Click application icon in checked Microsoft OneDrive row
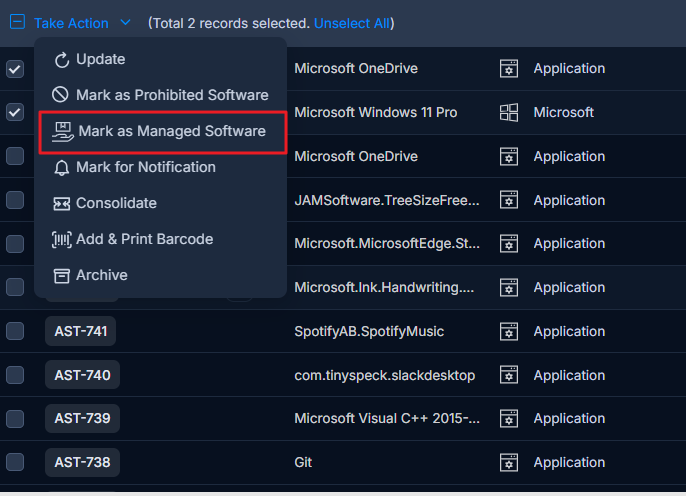The height and width of the screenshot is (496, 686). coord(509,69)
